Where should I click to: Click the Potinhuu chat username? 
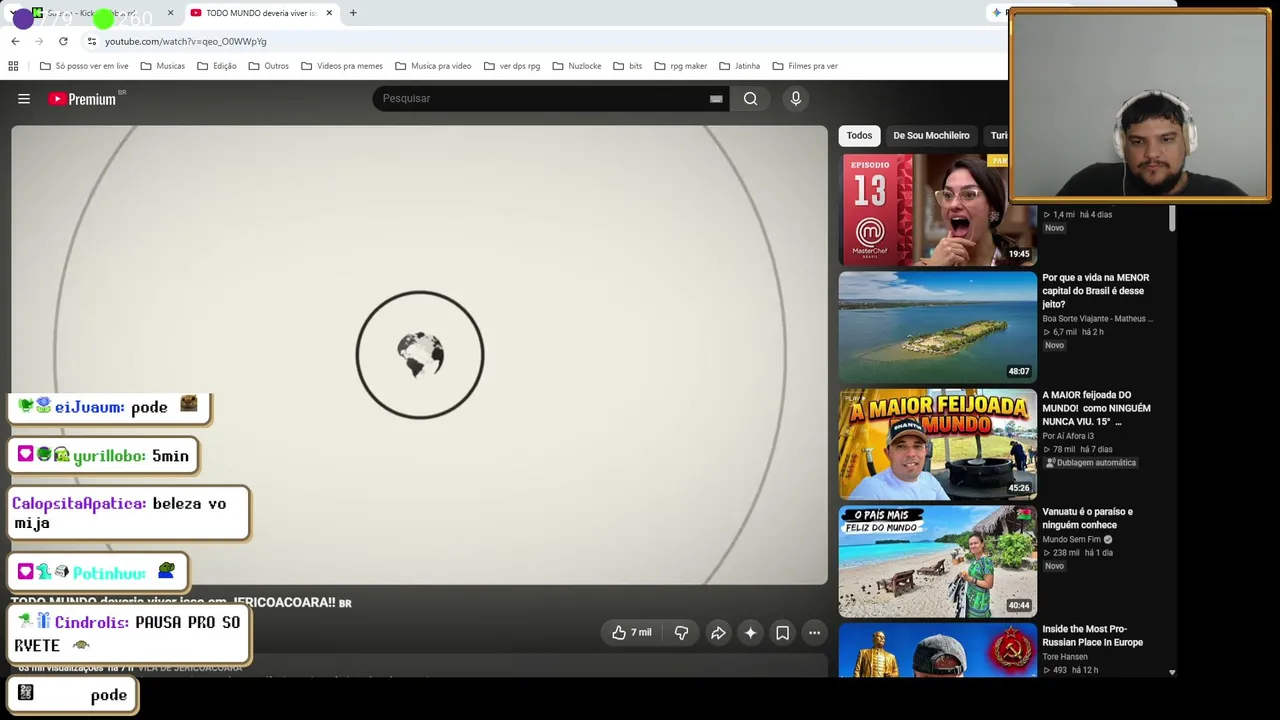[109, 573]
